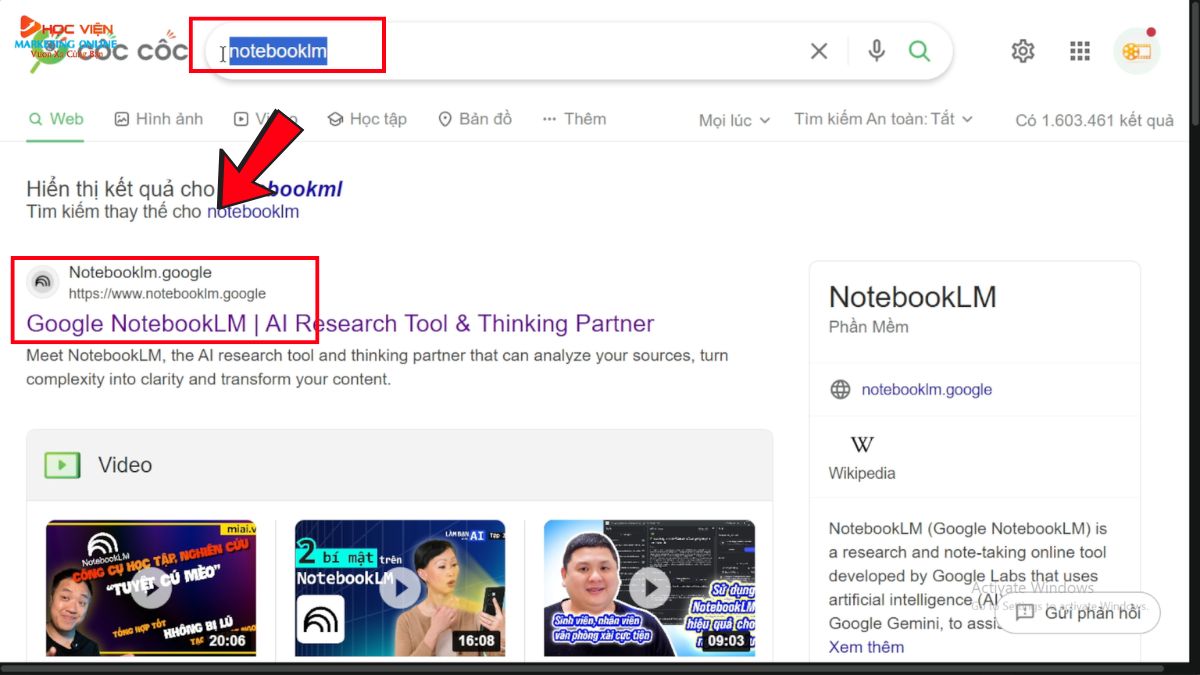Click the green magnifier search icon
Viewport: 1200px width, 675px height.
pos(919,51)
